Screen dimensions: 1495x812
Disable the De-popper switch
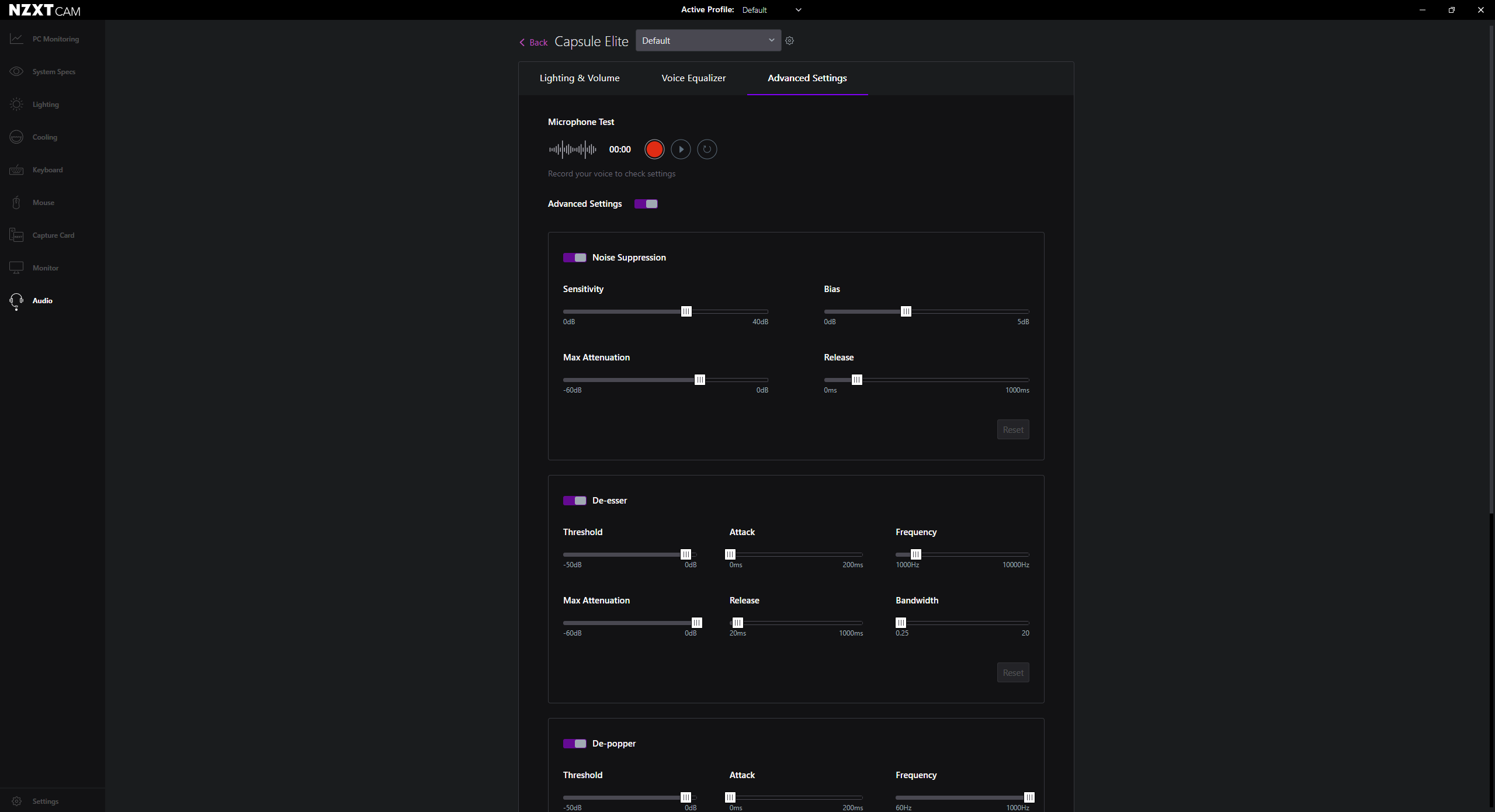tap(574, 744)
